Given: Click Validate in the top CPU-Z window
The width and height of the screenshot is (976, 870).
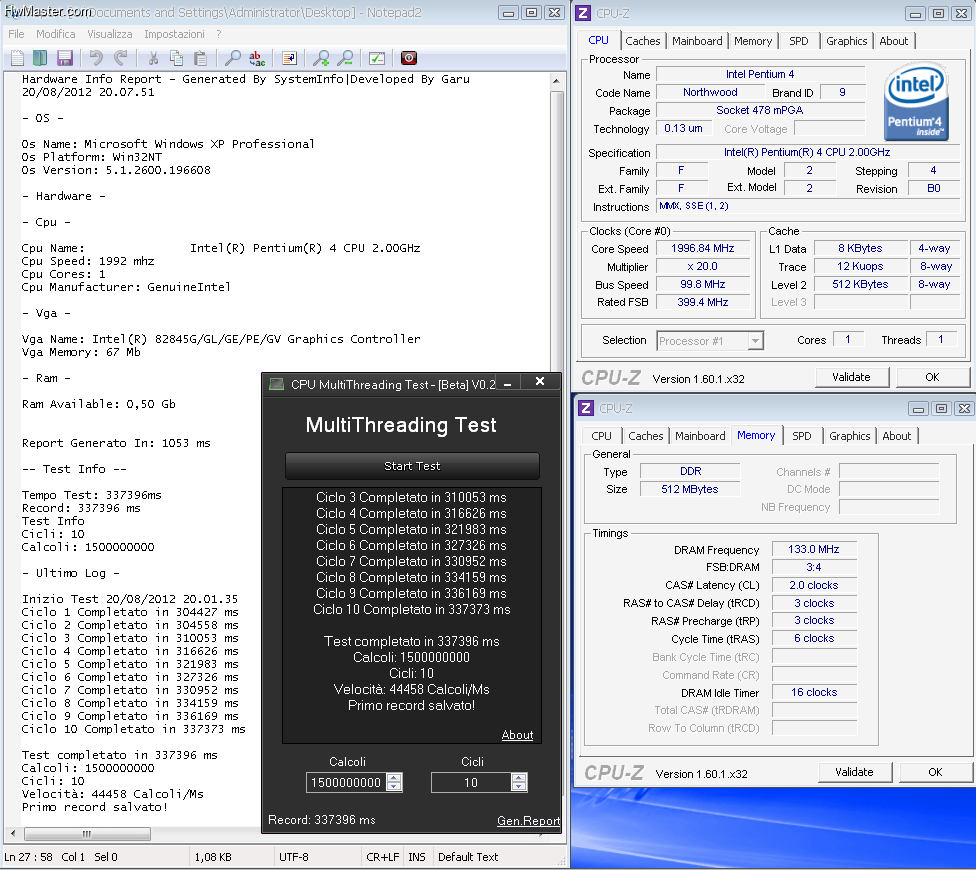Looking at the screenshot, I should (852, 377).
